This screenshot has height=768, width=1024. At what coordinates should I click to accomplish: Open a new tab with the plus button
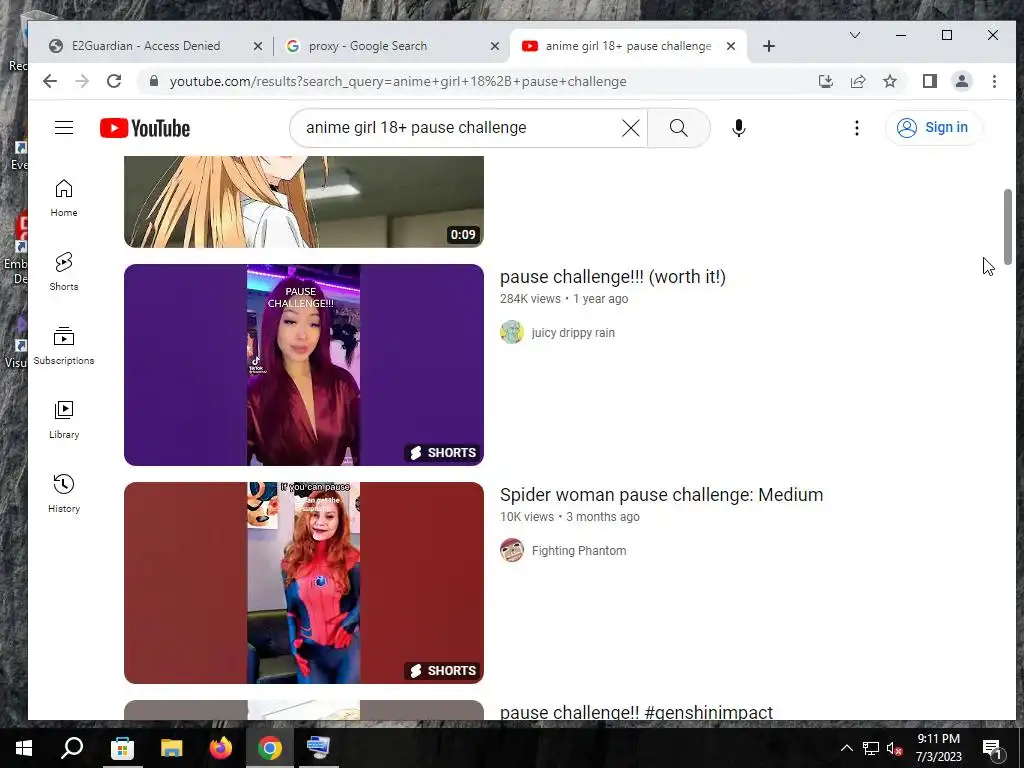click(x=769, y=46)
